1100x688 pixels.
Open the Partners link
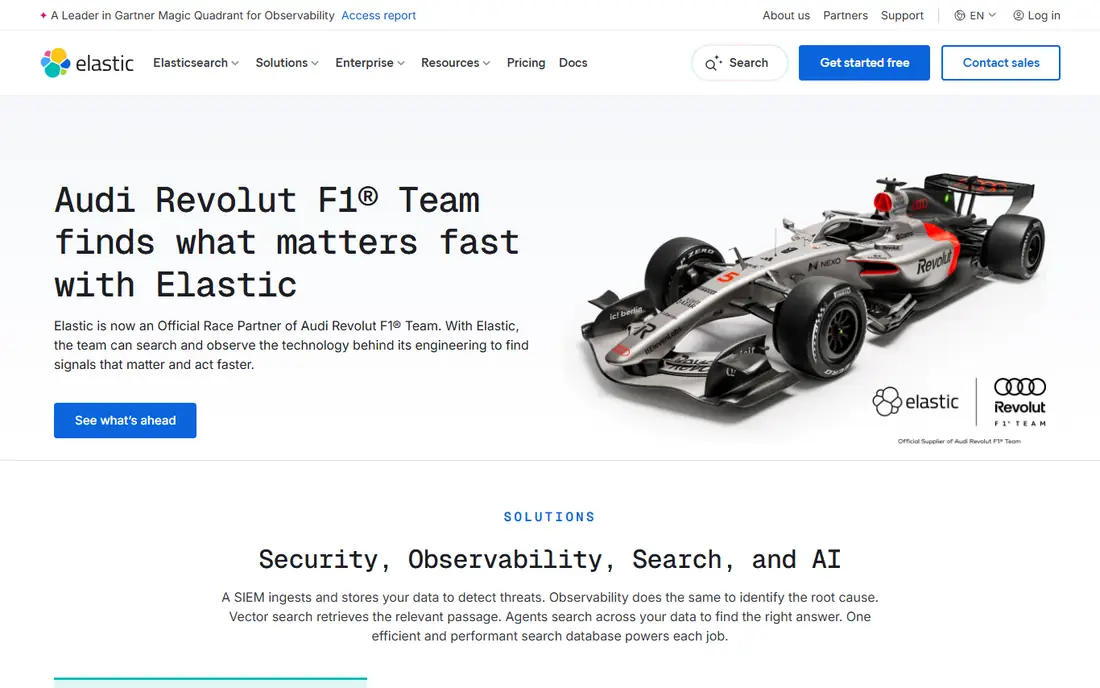[845, 15]
